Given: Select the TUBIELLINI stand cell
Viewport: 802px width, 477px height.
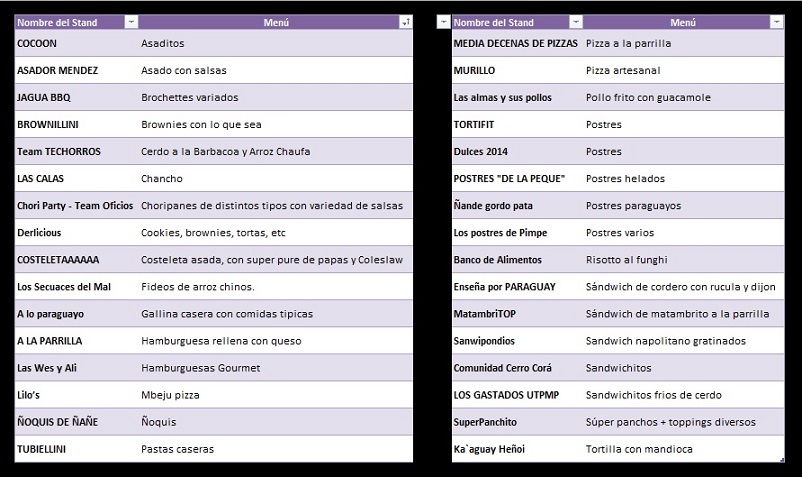Looking at the screenshot, I should coord(76,449).
